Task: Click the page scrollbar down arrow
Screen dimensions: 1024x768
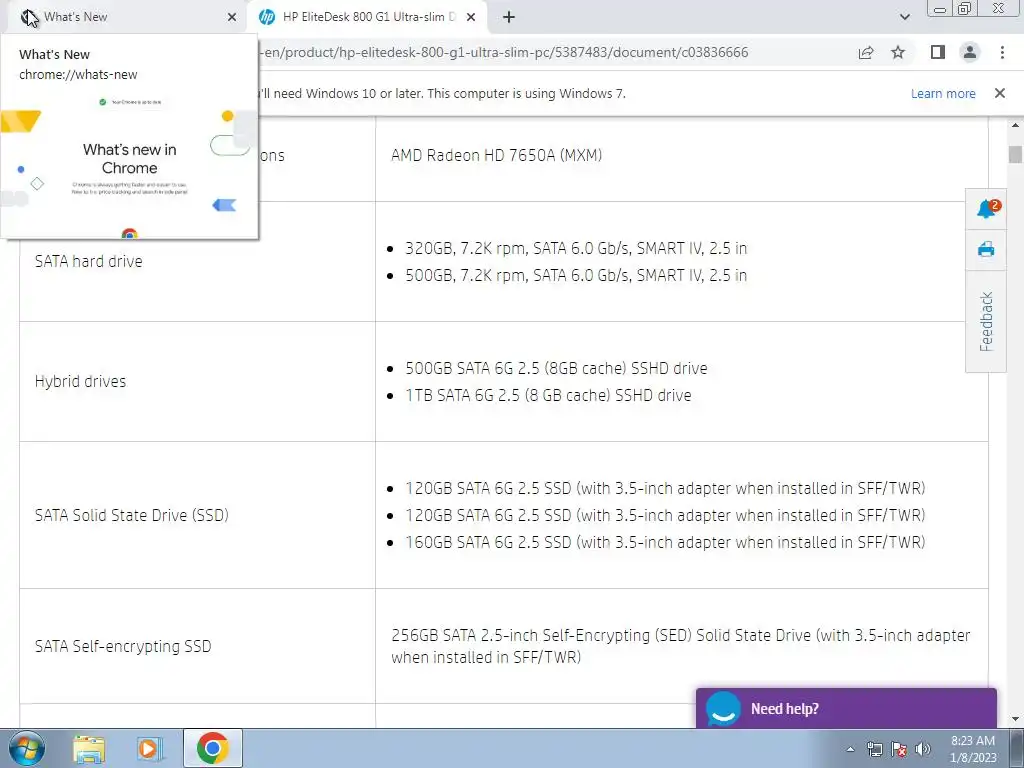Action: (1015, 719)
